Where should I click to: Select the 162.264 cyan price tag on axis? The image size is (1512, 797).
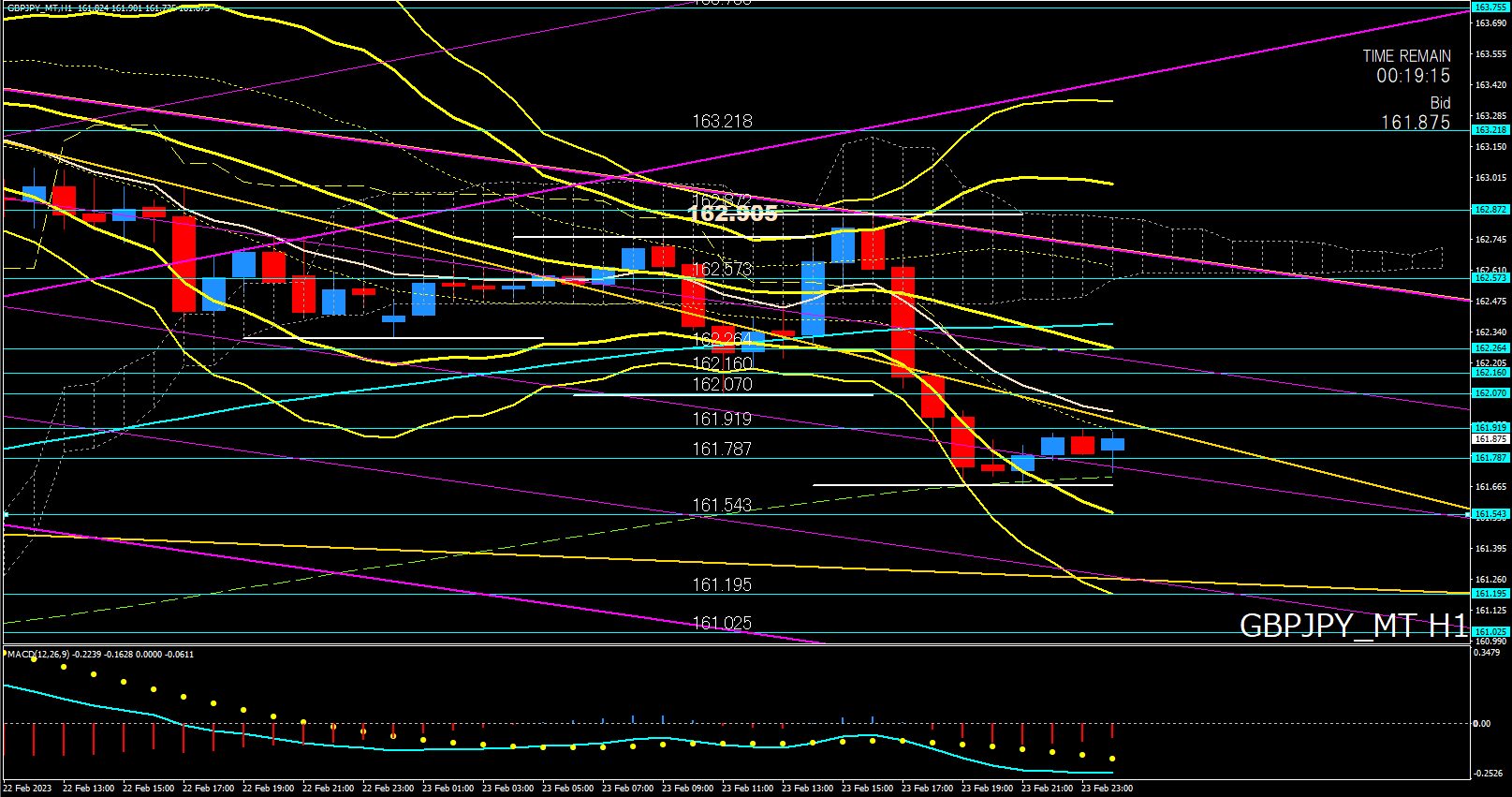[x=1490, y=348]
